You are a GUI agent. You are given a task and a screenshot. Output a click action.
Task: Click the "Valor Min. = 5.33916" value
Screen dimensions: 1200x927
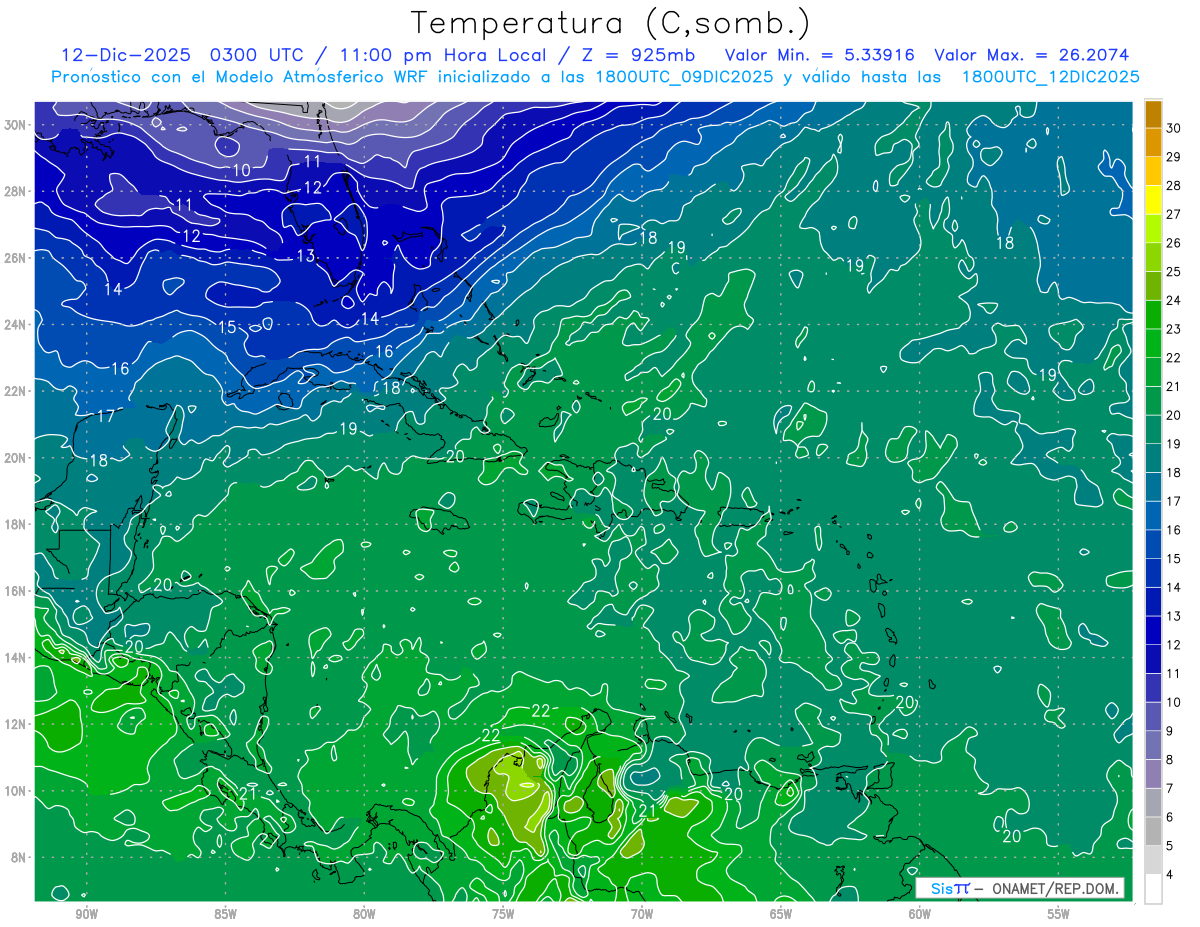coord(818,55)
